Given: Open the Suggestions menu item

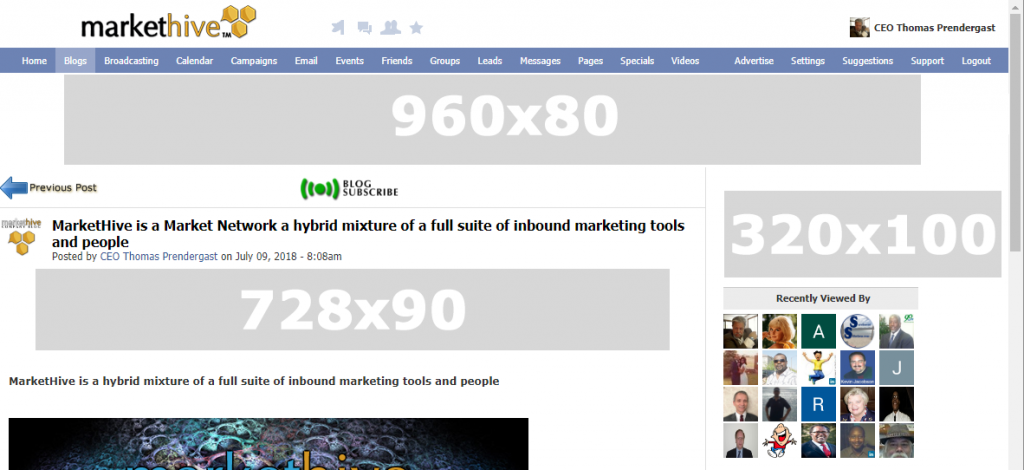Looking at the screenshot, I should coord(867,61).
